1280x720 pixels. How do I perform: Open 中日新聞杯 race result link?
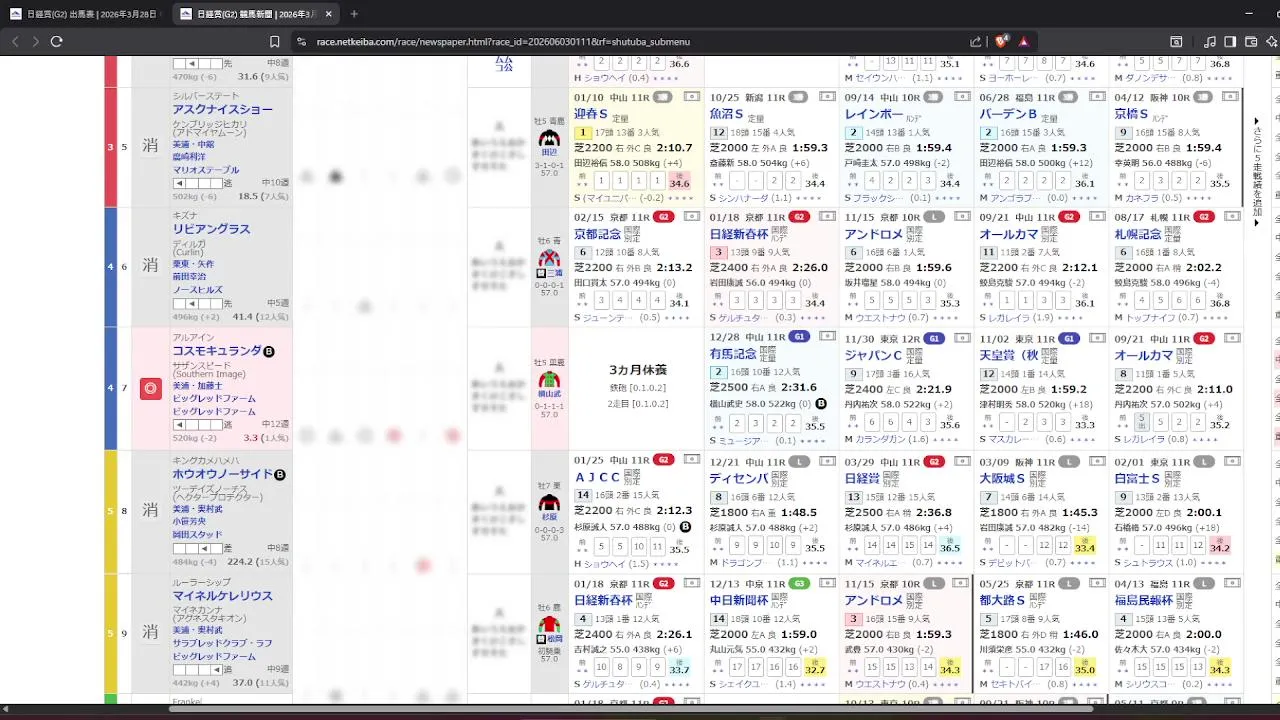[x=739, y=600]
